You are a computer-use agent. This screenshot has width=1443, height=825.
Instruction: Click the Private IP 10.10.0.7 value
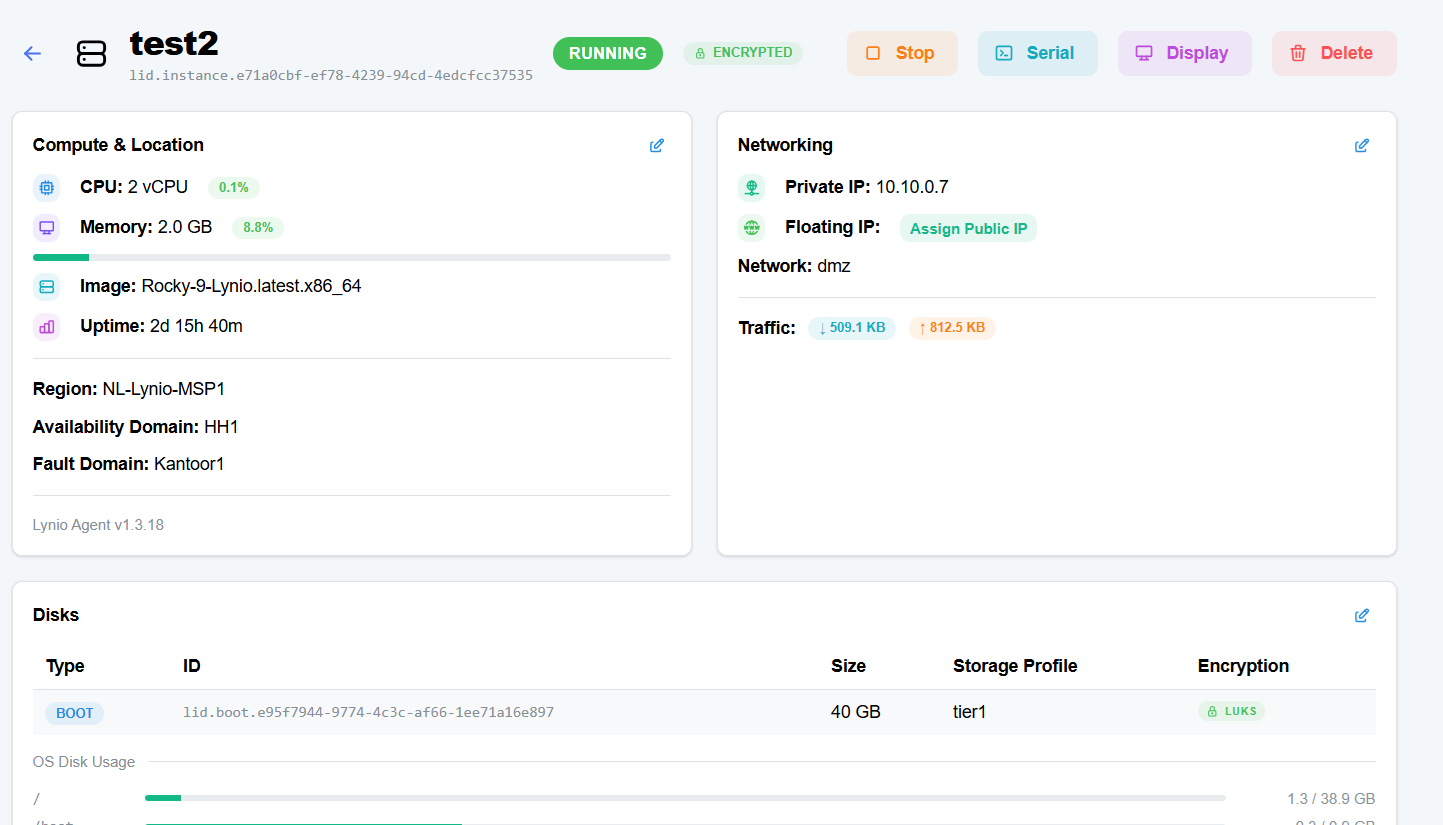(x=912, y=187)
